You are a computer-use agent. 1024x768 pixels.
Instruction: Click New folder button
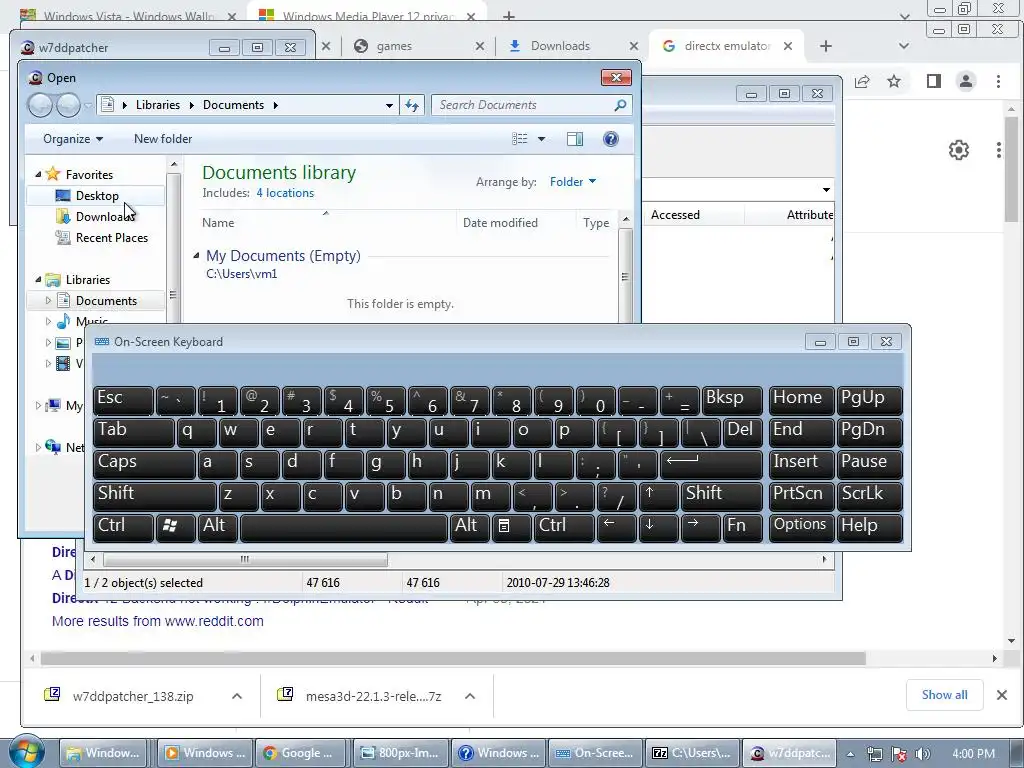[163, 138]
